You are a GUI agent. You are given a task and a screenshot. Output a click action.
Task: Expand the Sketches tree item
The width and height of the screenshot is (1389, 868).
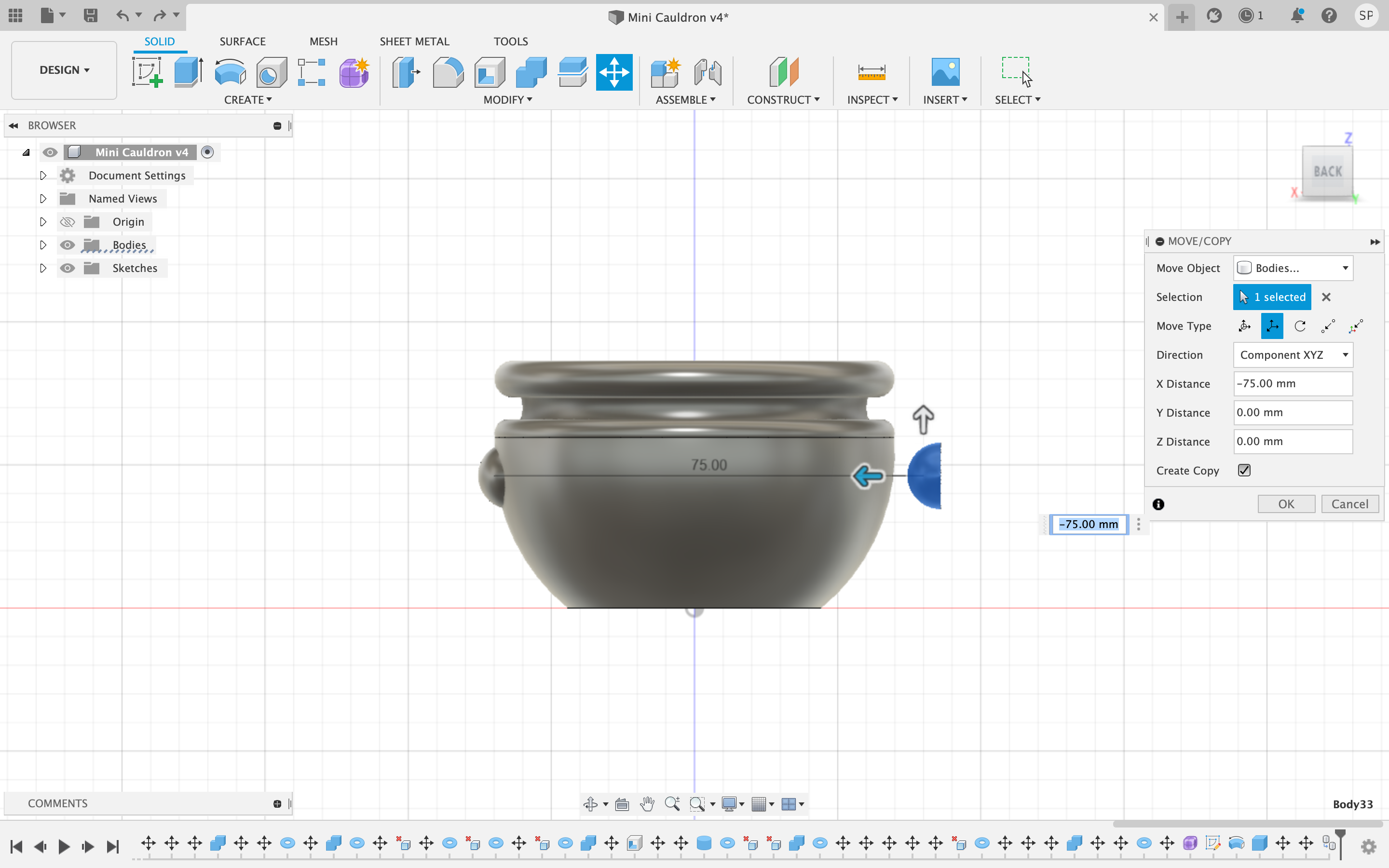click(x=43, y=267)
